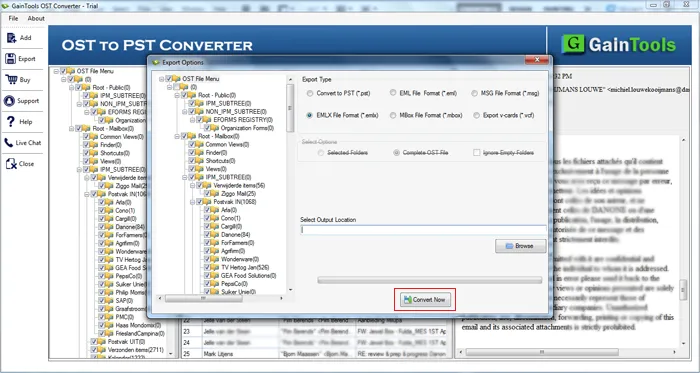Click the PMC(0) folder icon in main window tree
700x373 pixels.
pos(110,317)
